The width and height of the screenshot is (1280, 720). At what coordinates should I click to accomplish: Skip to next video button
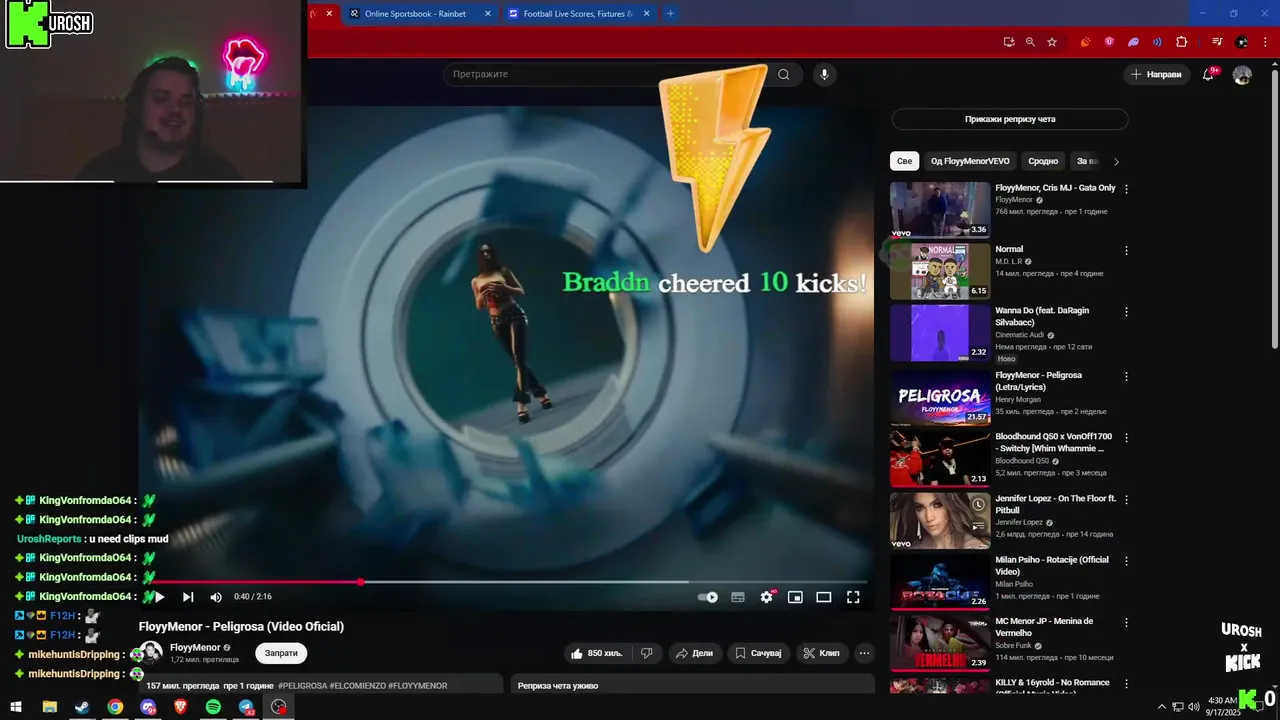[x=188, y=597]
